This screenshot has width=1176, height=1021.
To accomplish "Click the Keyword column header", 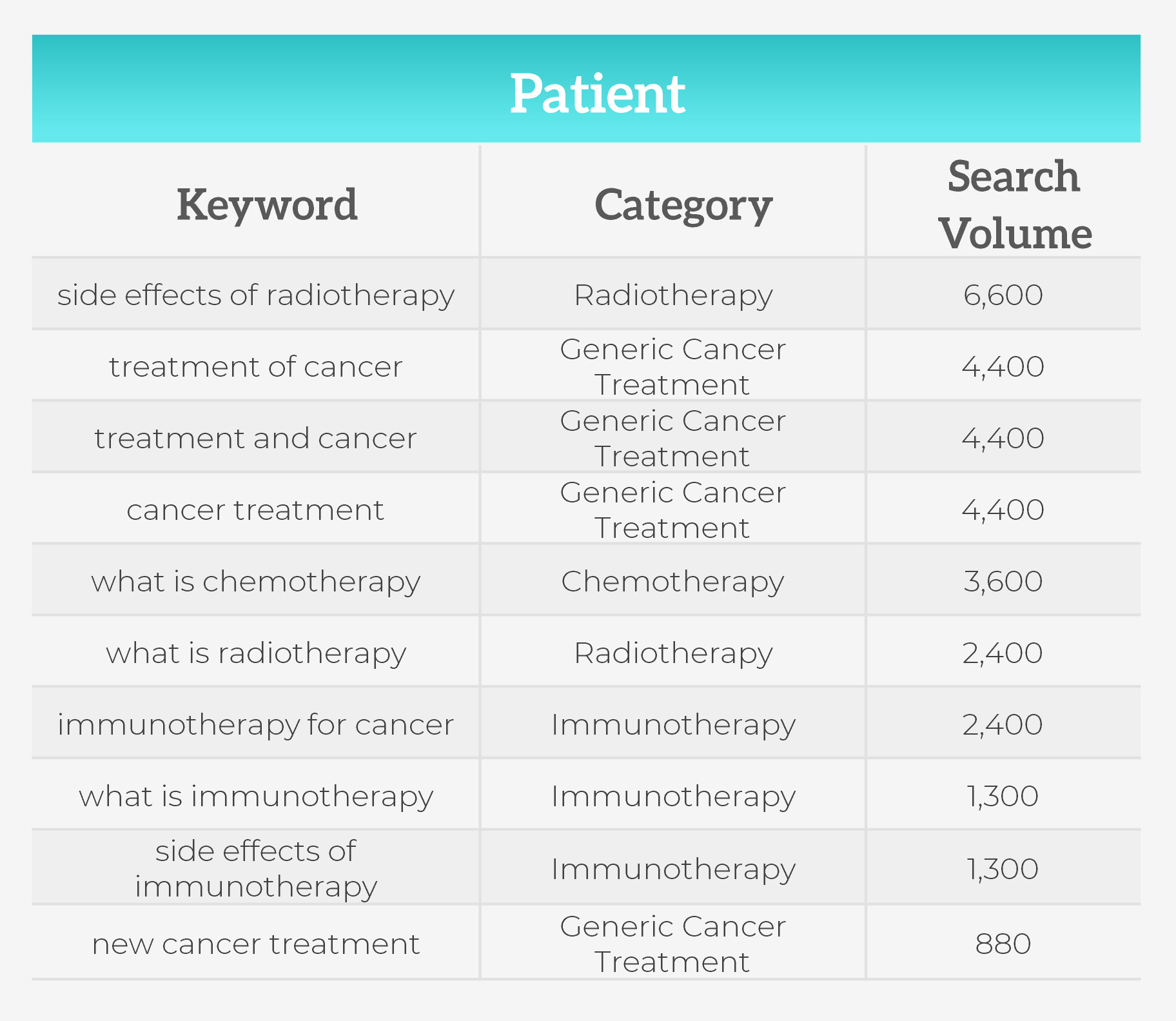I will tap(267, 205).
